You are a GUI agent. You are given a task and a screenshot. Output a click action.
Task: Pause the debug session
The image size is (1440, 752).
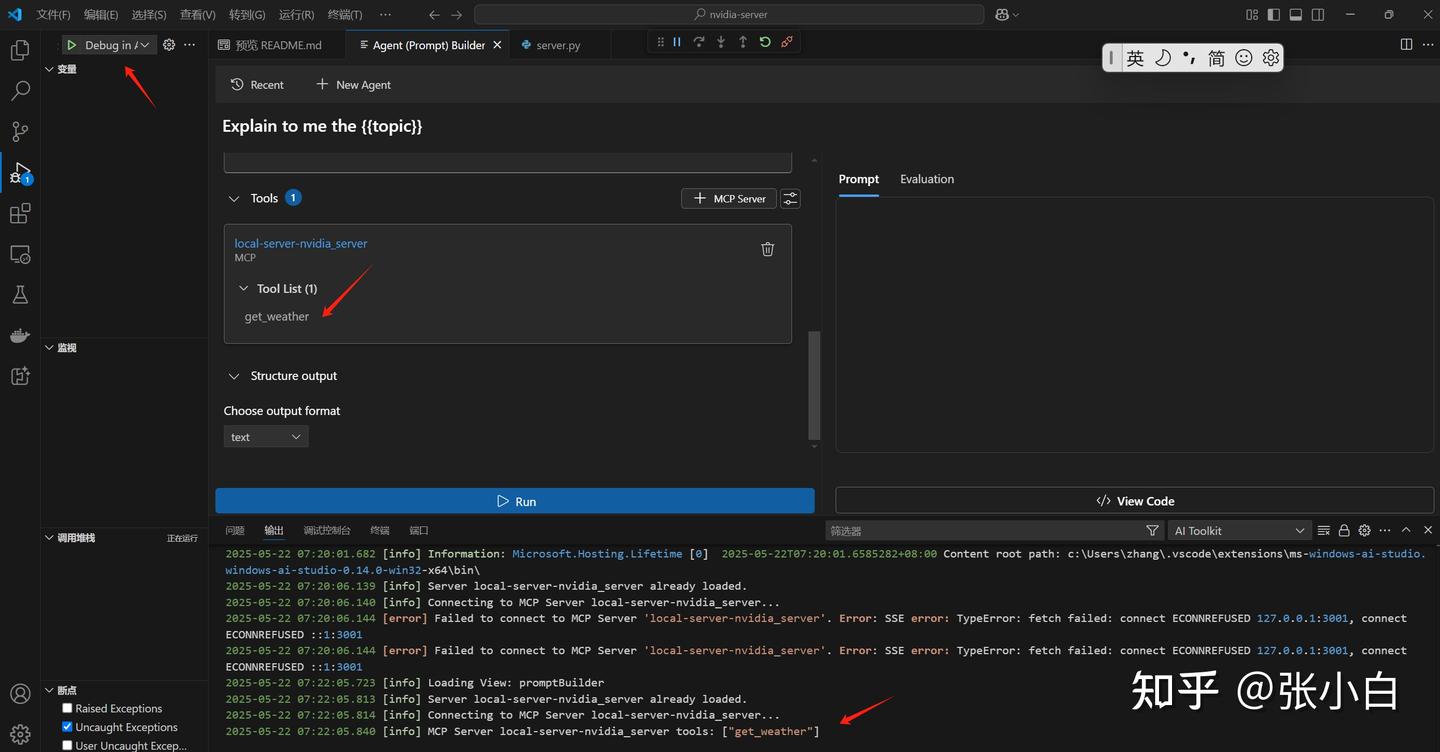point(677,42)
